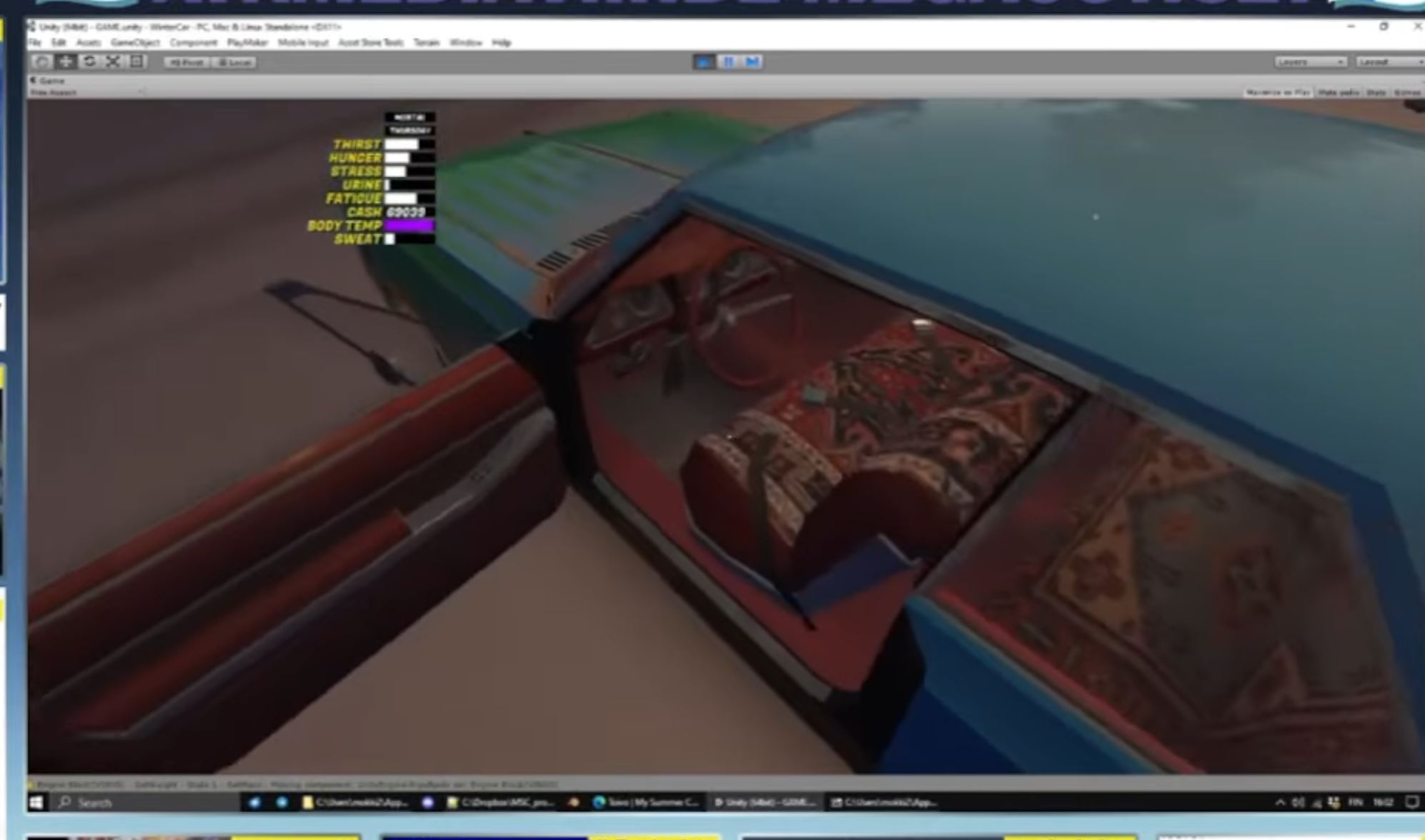Click the Windows taskbar search box
The image size is (1425, 840).
(143, 803)
